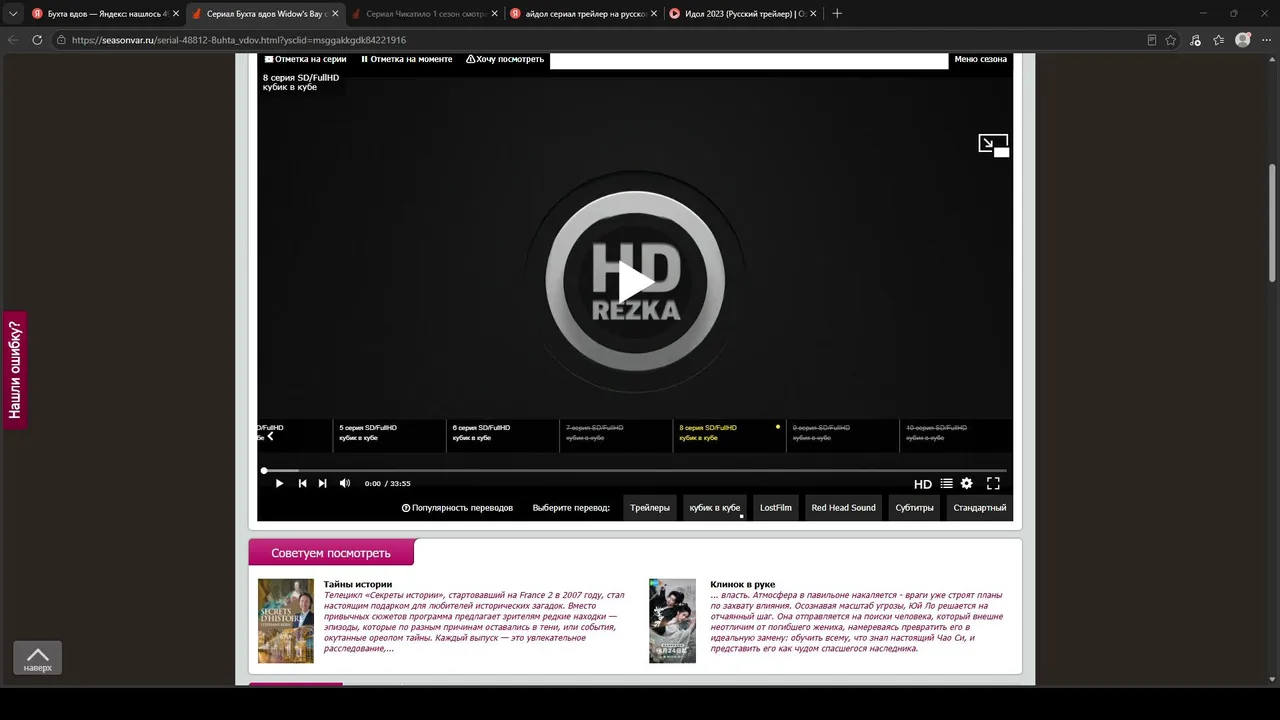Viewport: 1280px width, 720px height.
Task: Open browser extensions icon
Action: click(x=1195, y=40)
